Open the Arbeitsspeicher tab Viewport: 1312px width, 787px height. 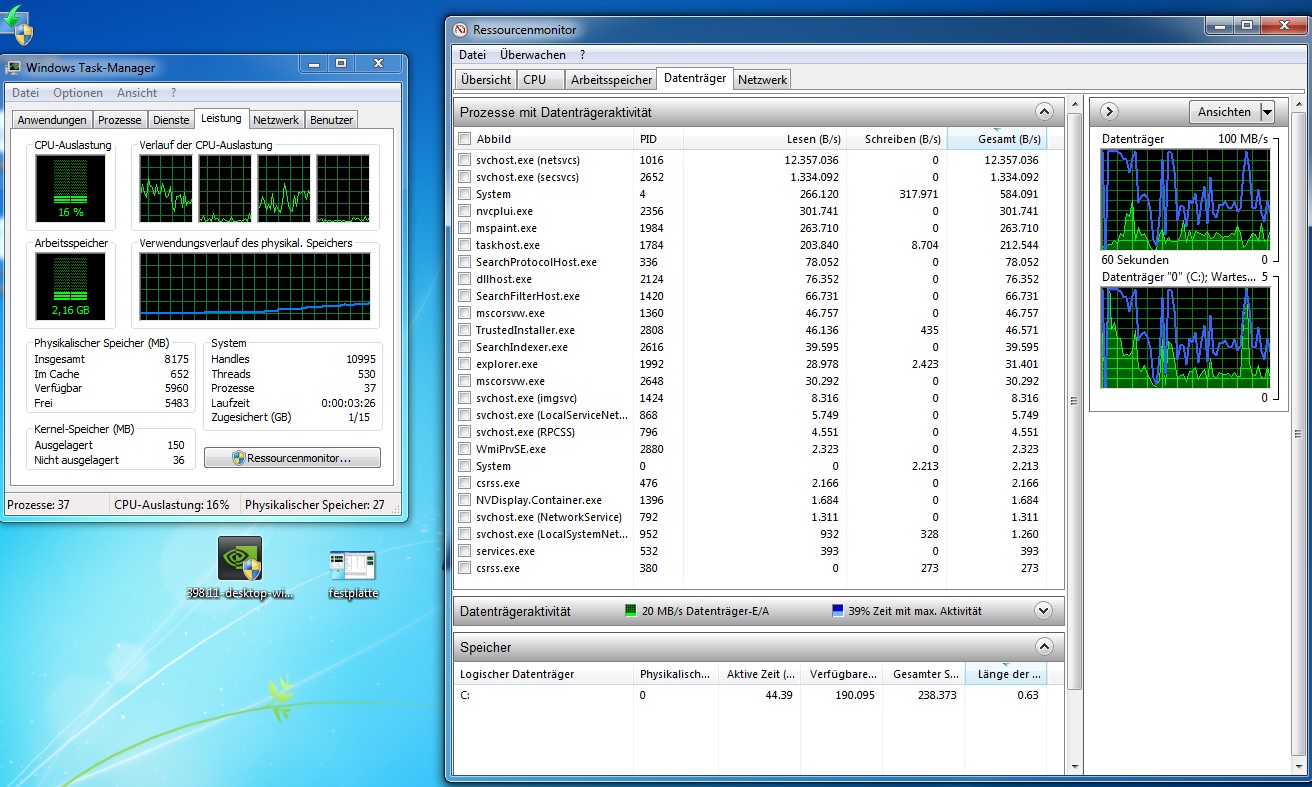pyautogui.click(x=611, y=80)
